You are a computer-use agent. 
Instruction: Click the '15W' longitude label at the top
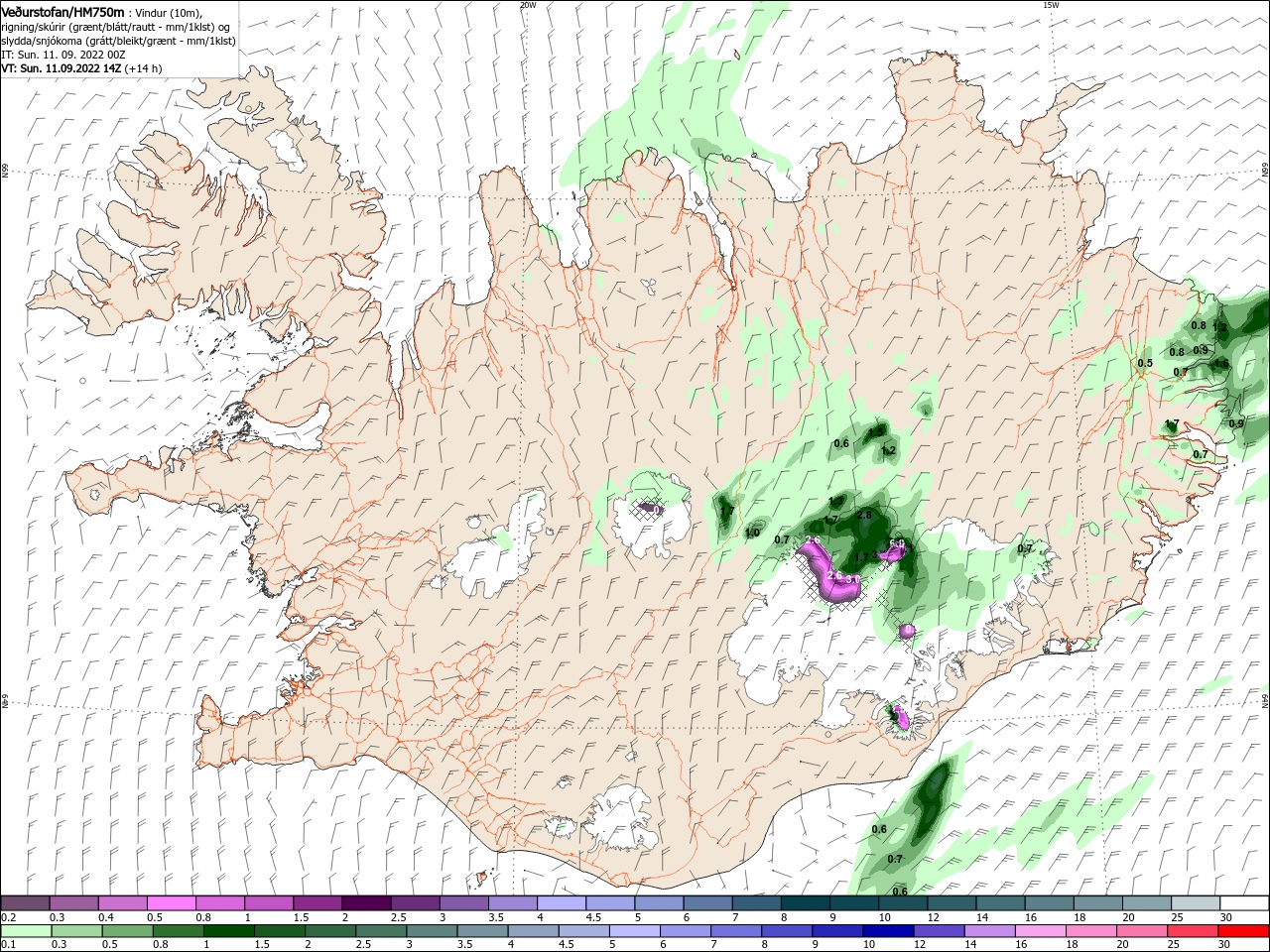point(1051,5)
